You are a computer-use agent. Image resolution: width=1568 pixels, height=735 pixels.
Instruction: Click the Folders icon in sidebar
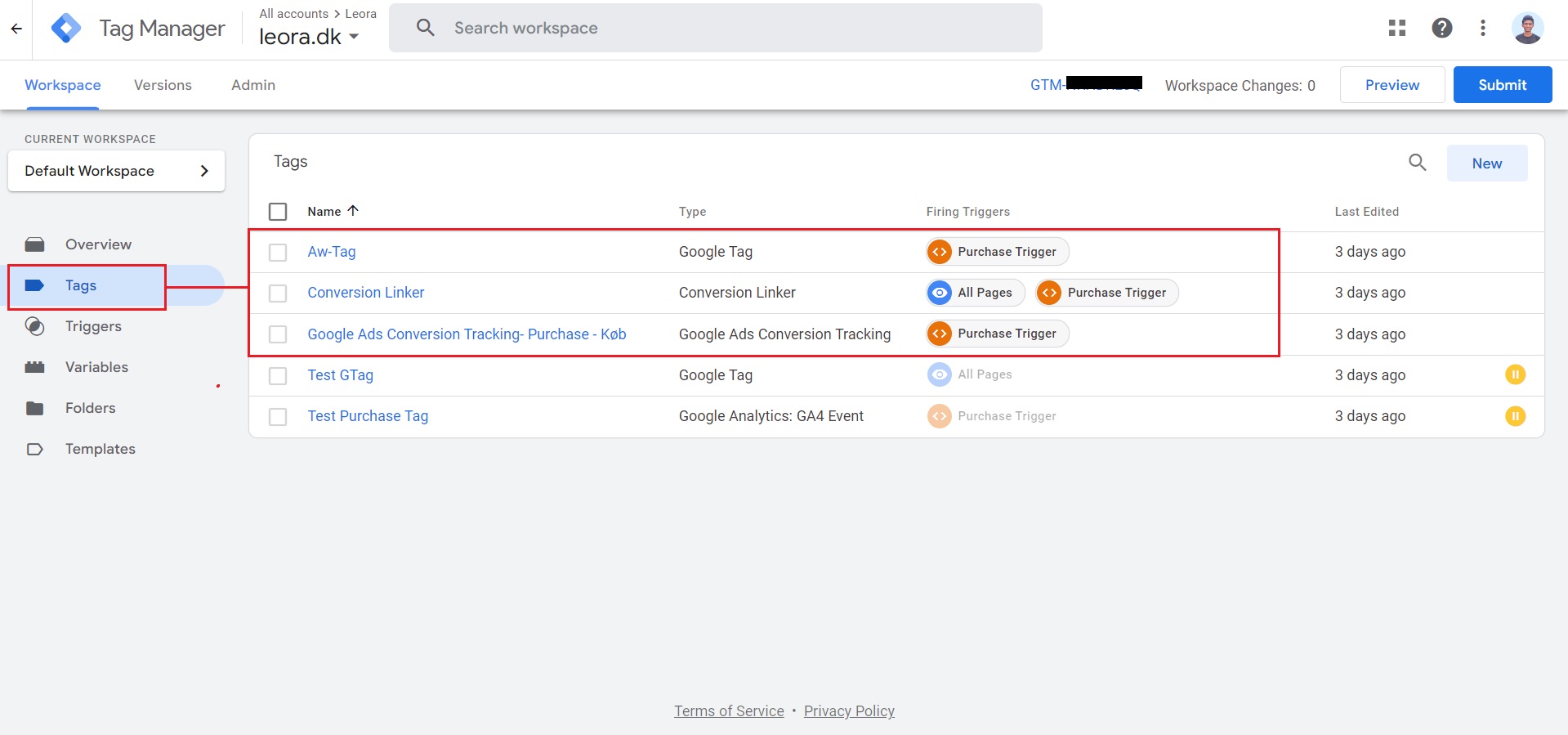tap(34, 408)
